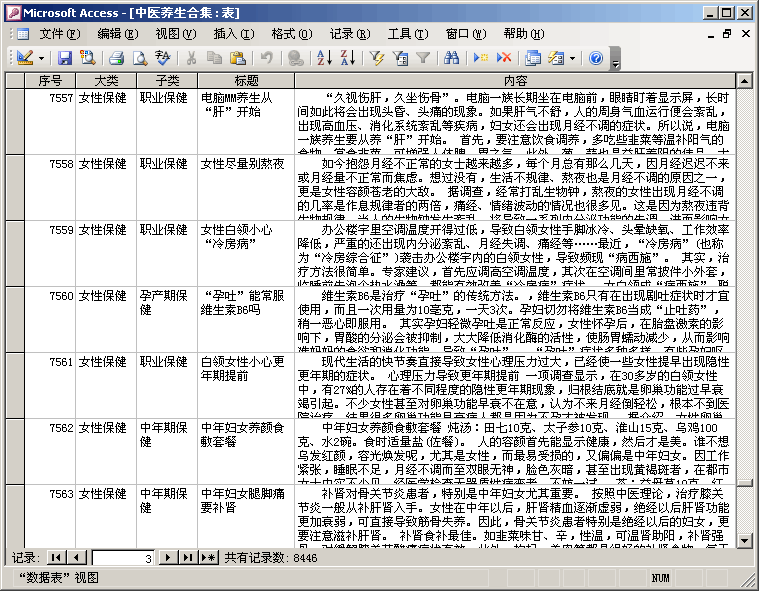Image resolution: width=759 pixels, height=591 pixels.
Task: Open Find with binoculars icon
Action: [452, 58]
